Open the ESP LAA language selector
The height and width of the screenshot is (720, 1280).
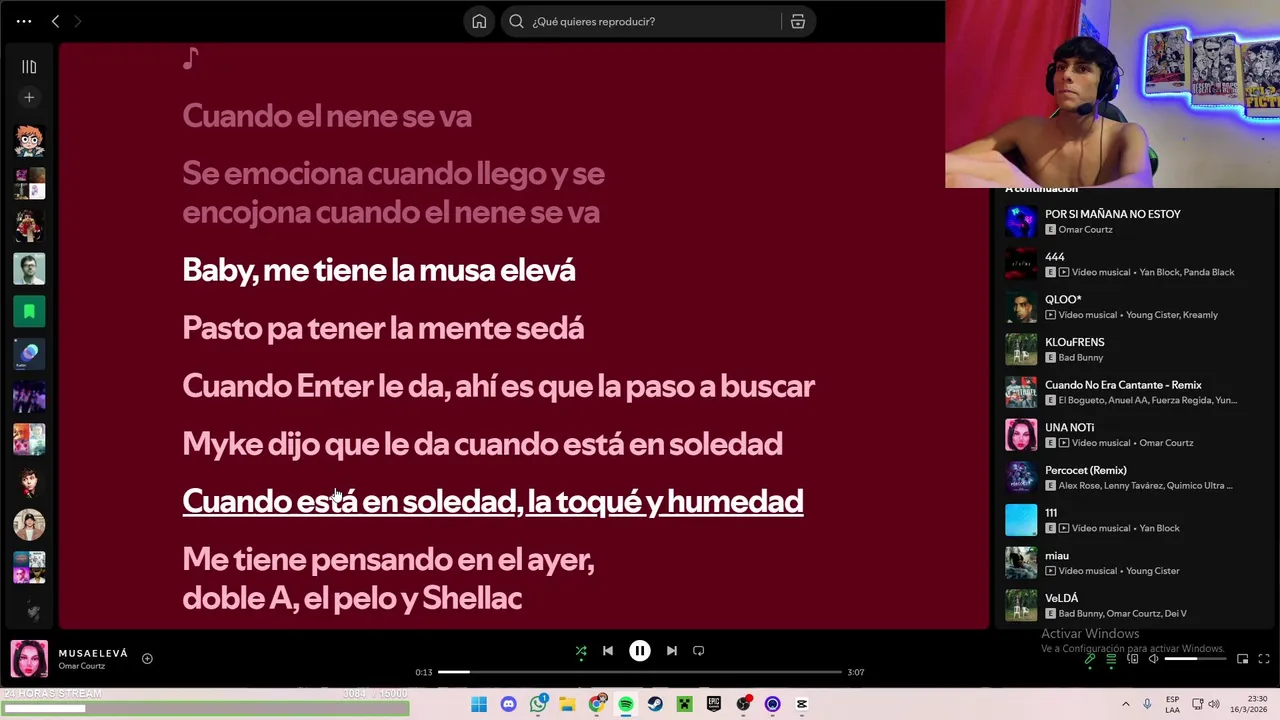pos(1172,704)
